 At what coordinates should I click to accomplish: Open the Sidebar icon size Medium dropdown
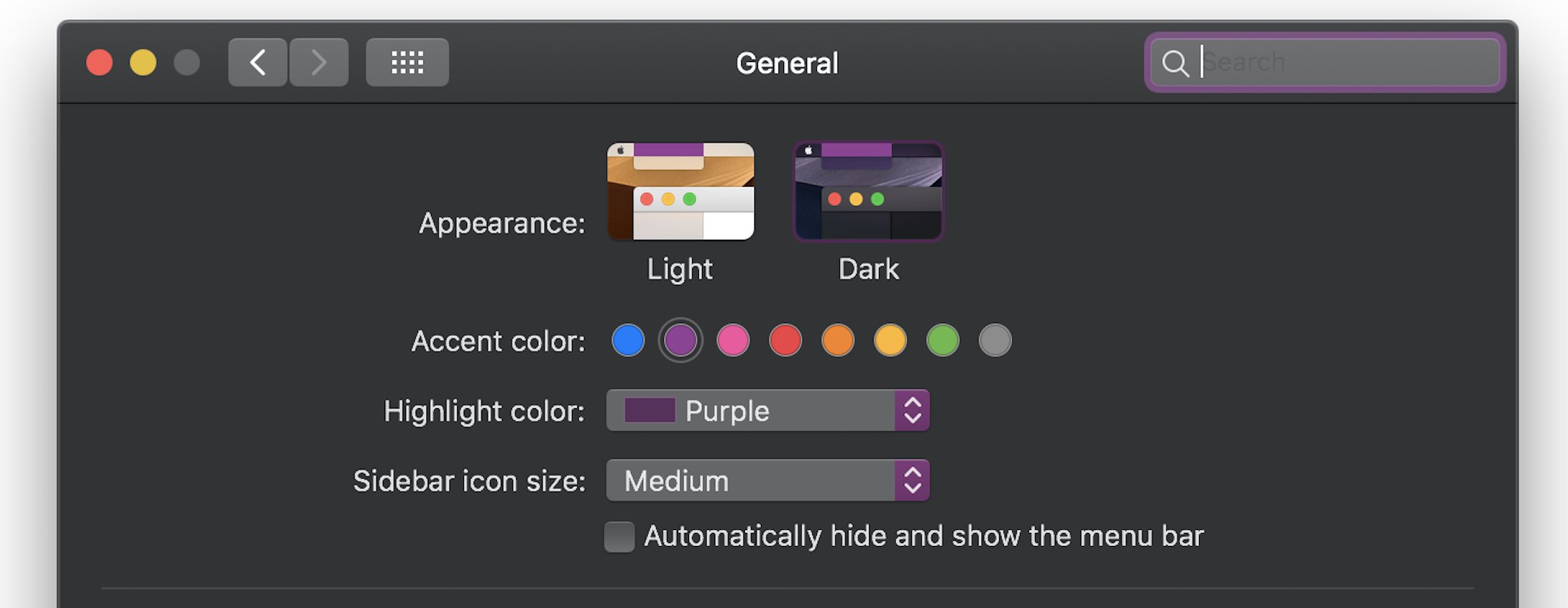[x=768, y=480]
